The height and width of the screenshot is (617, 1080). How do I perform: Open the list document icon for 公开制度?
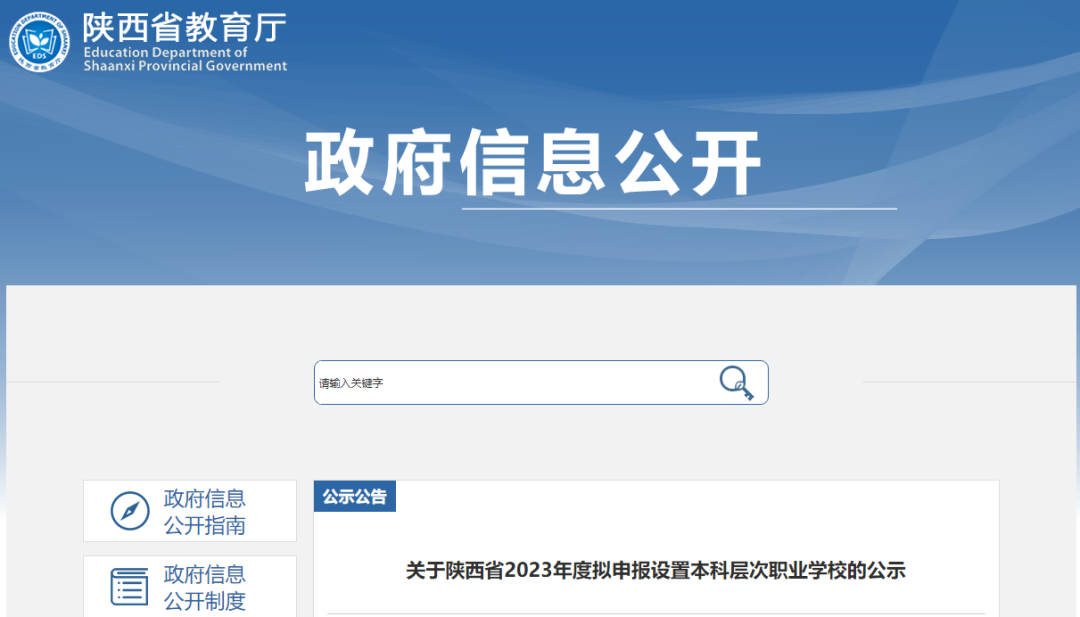129,587
